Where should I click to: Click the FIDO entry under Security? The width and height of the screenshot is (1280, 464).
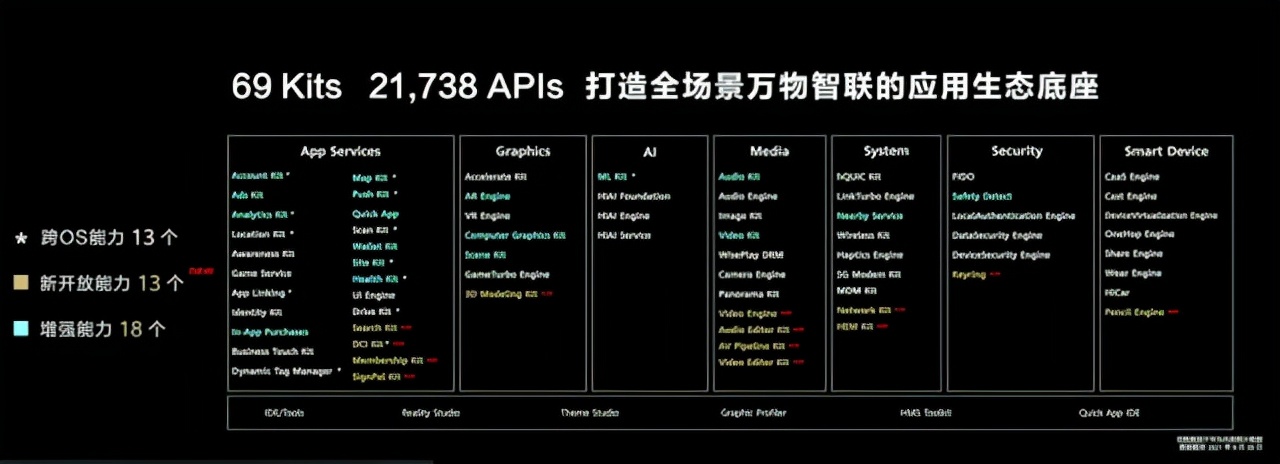(x=963, y=176)
